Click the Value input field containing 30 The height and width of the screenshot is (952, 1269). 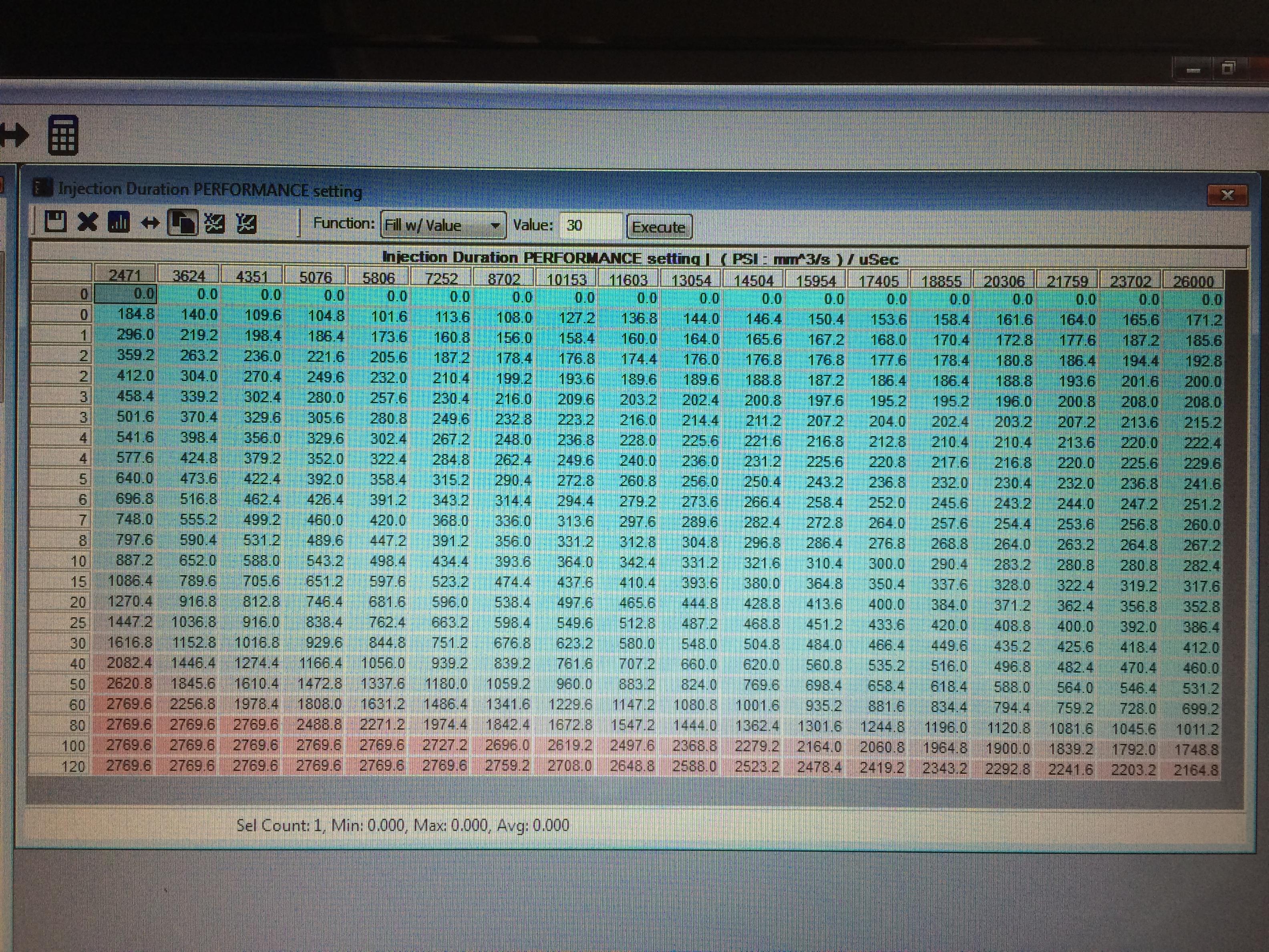click(x=590, y=225)
